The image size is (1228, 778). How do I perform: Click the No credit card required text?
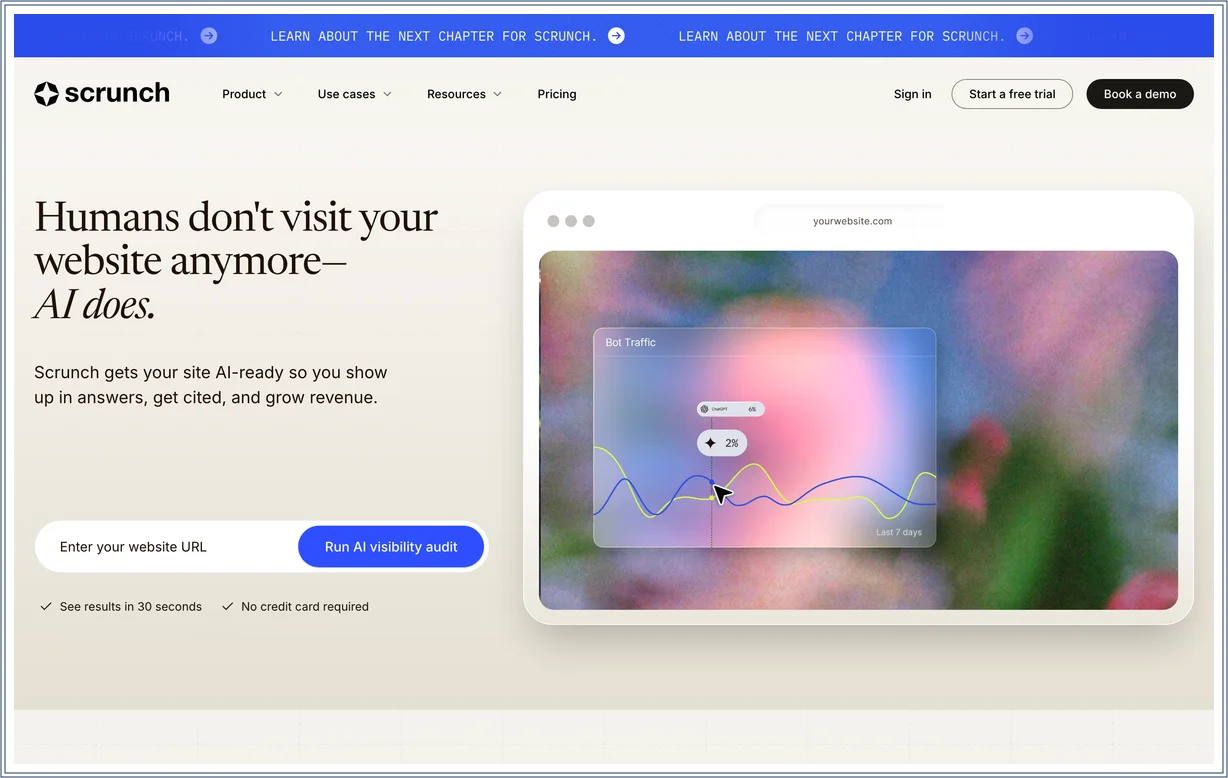pyautogui.click(x=305, y=606)
